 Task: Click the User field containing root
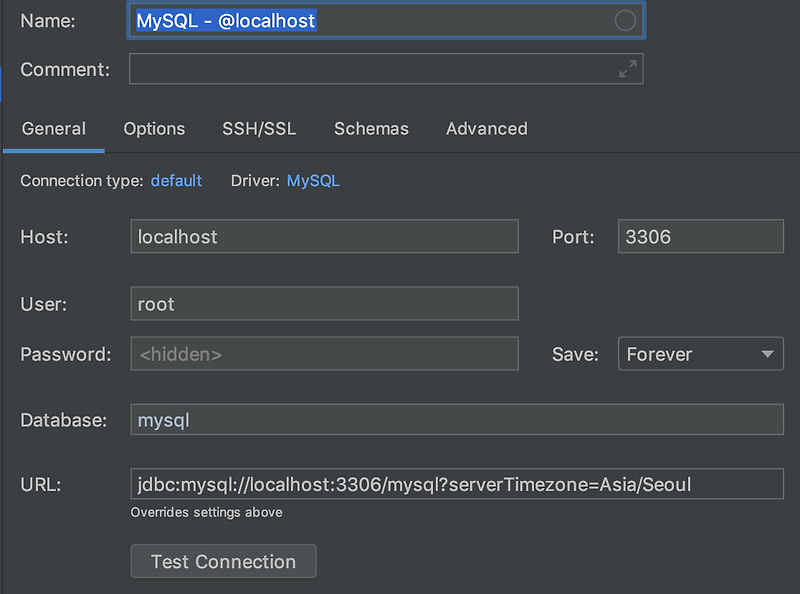324,304
